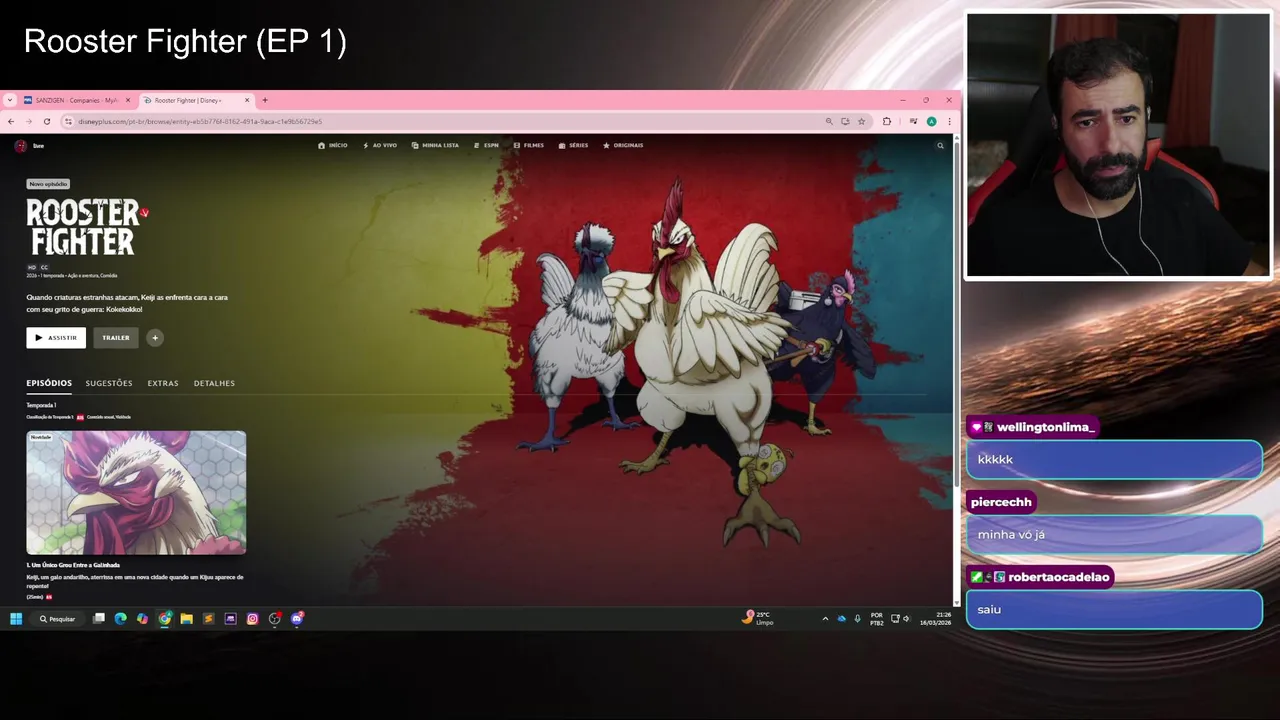Open a new browser tab

(x=265, y=100)
